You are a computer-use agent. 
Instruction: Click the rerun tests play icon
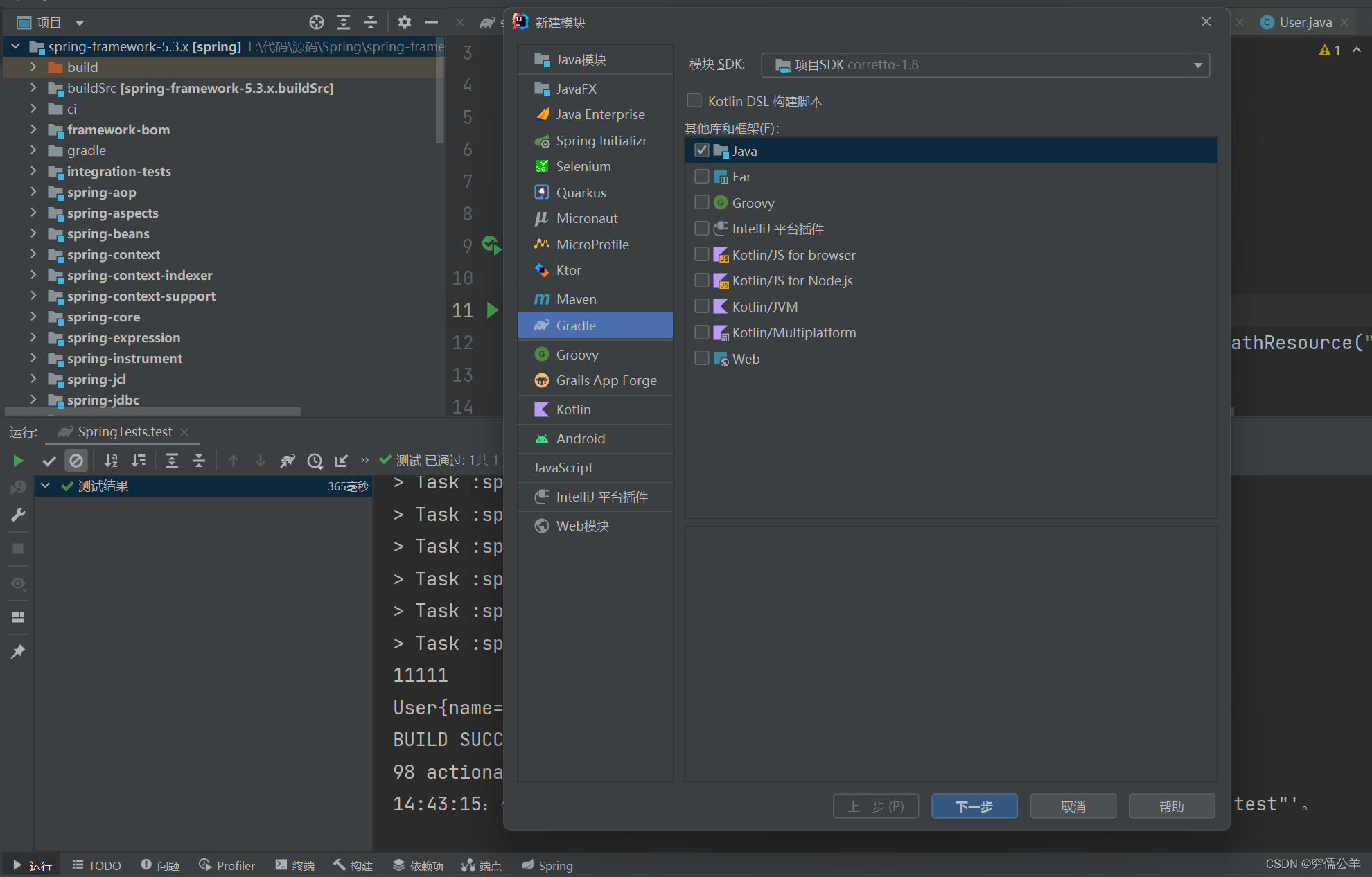click(x=18, y=461)
